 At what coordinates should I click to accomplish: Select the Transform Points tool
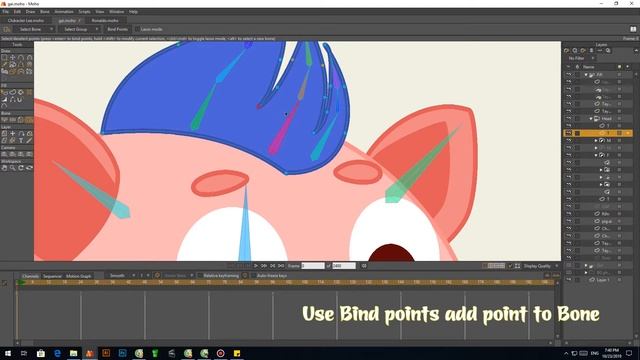tap(13, 58)
